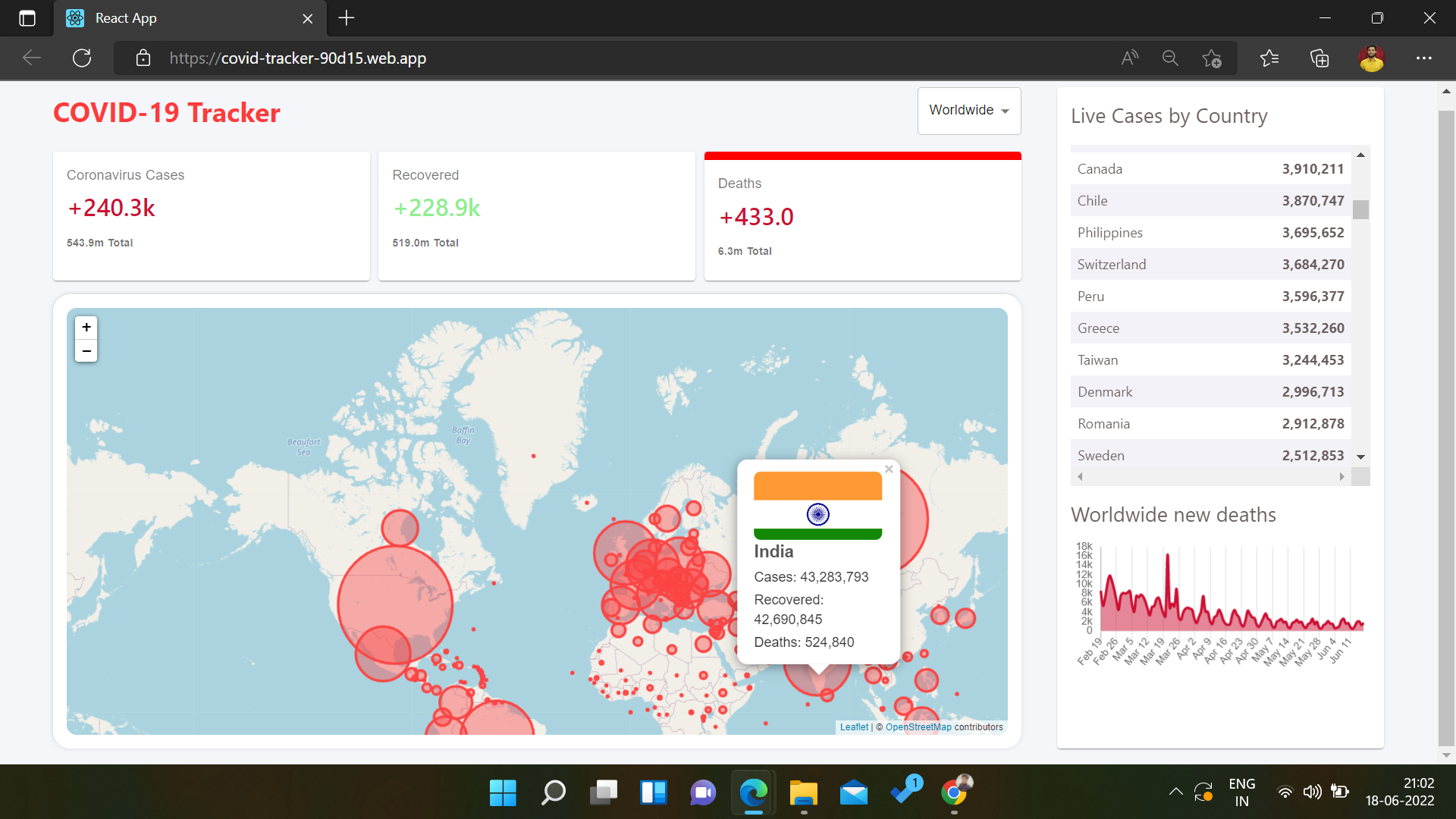The image size is (1456, 819).
Task: Add this page to favorites
Action: click(1211, 58)
